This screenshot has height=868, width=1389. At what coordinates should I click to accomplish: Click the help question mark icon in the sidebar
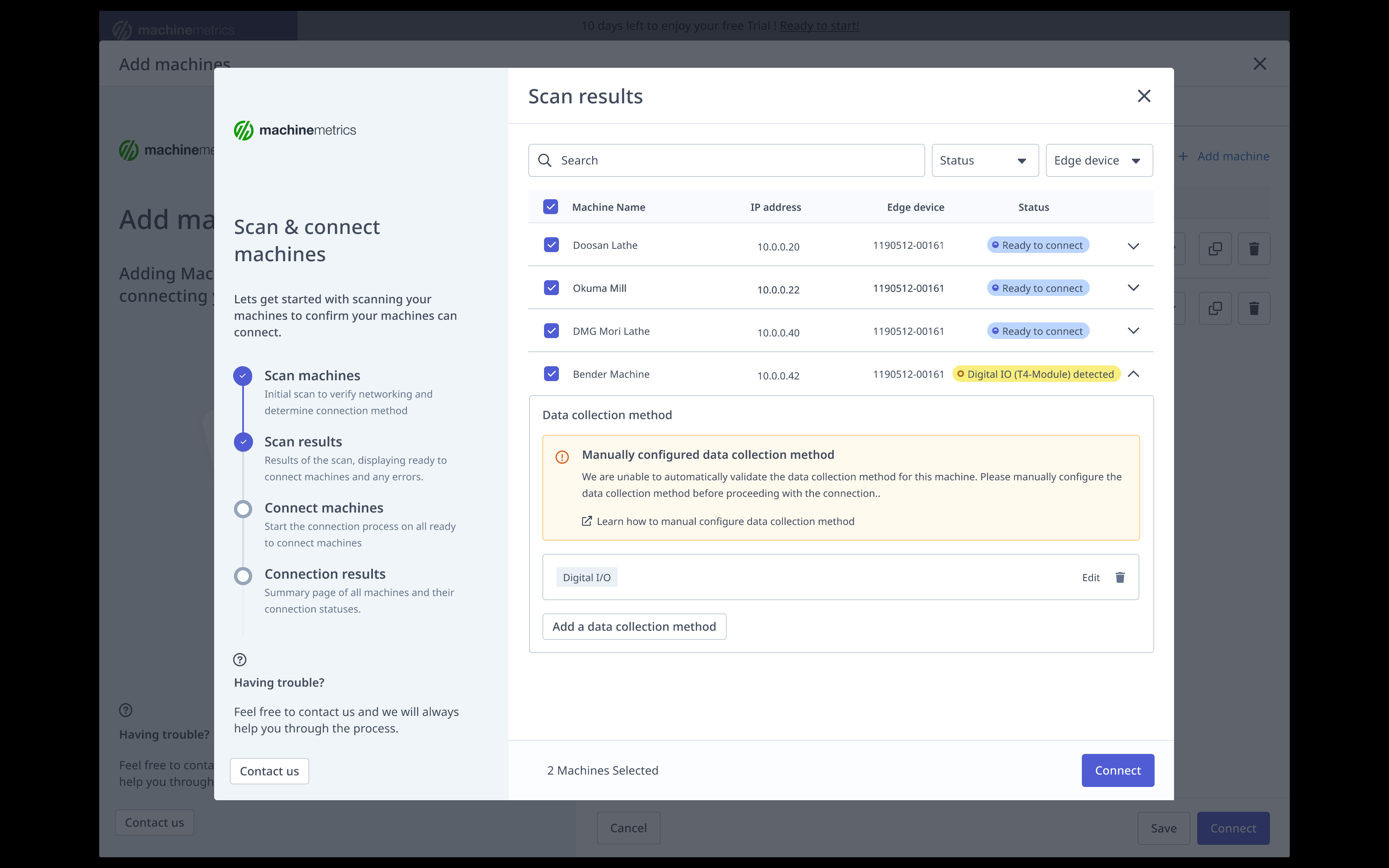pyautogui.click(x=240, y=659)
